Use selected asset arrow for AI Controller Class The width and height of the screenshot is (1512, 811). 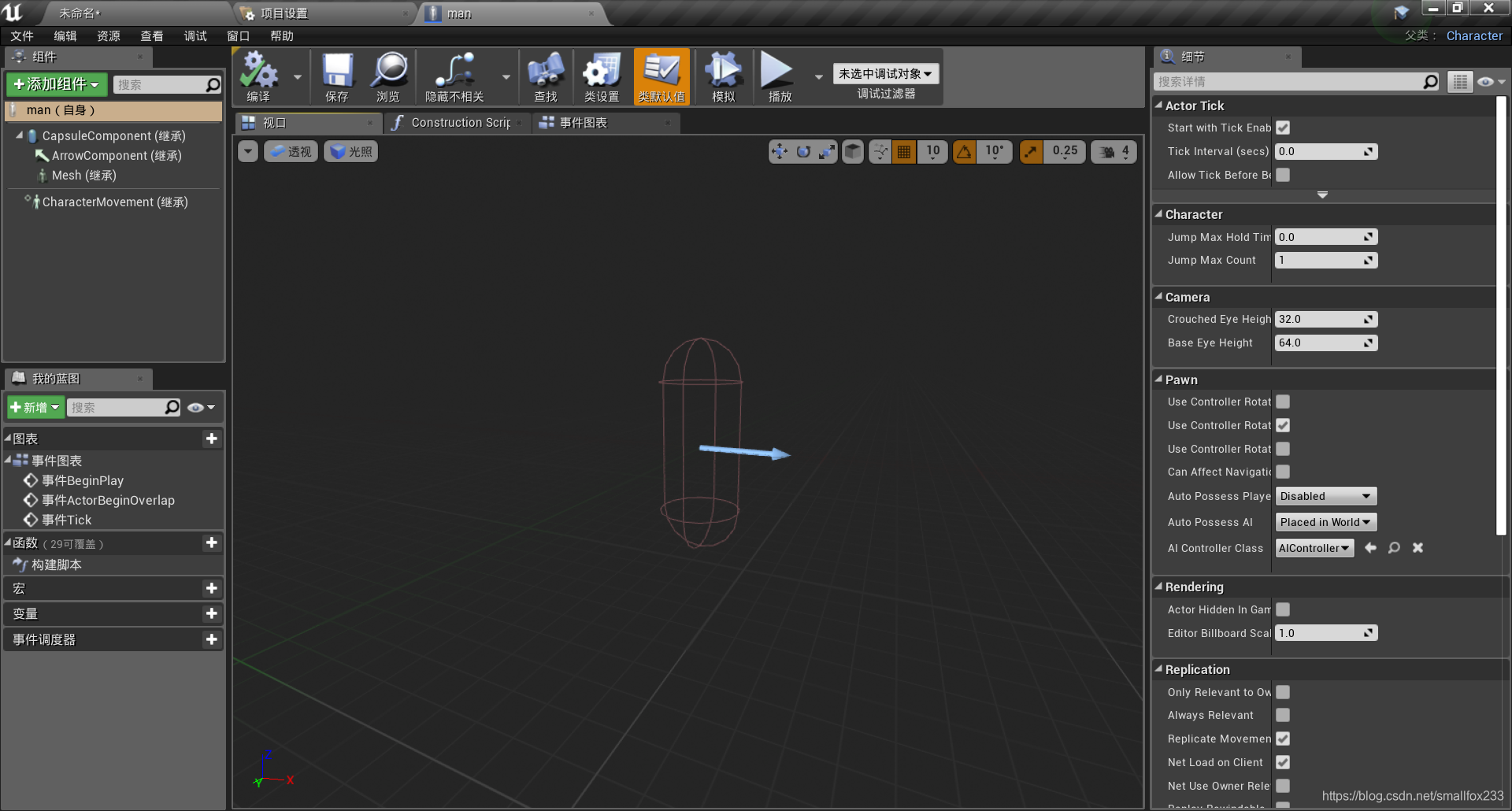(1370, 548)
